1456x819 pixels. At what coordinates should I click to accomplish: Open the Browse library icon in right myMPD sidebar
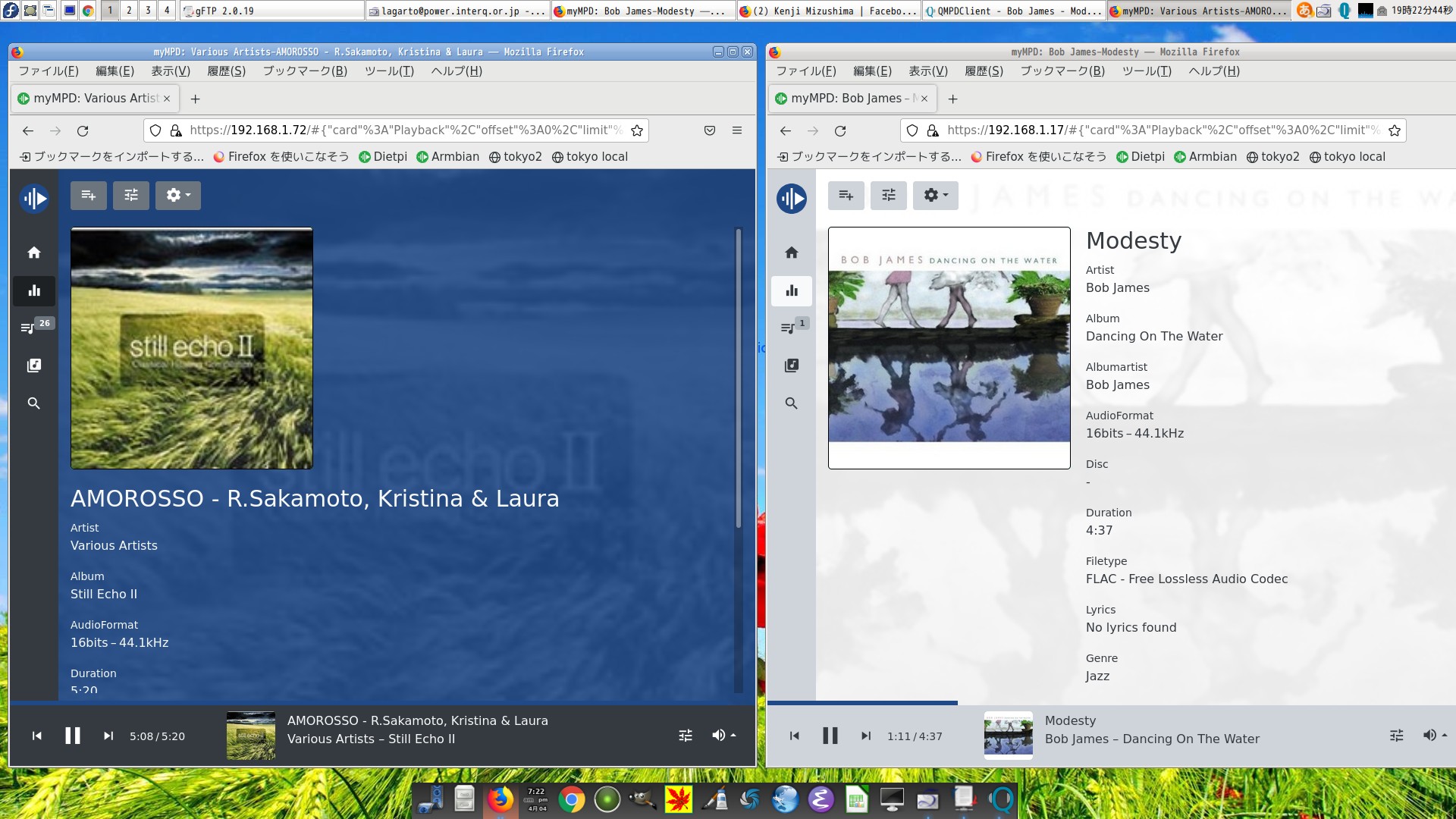point(791,366)
